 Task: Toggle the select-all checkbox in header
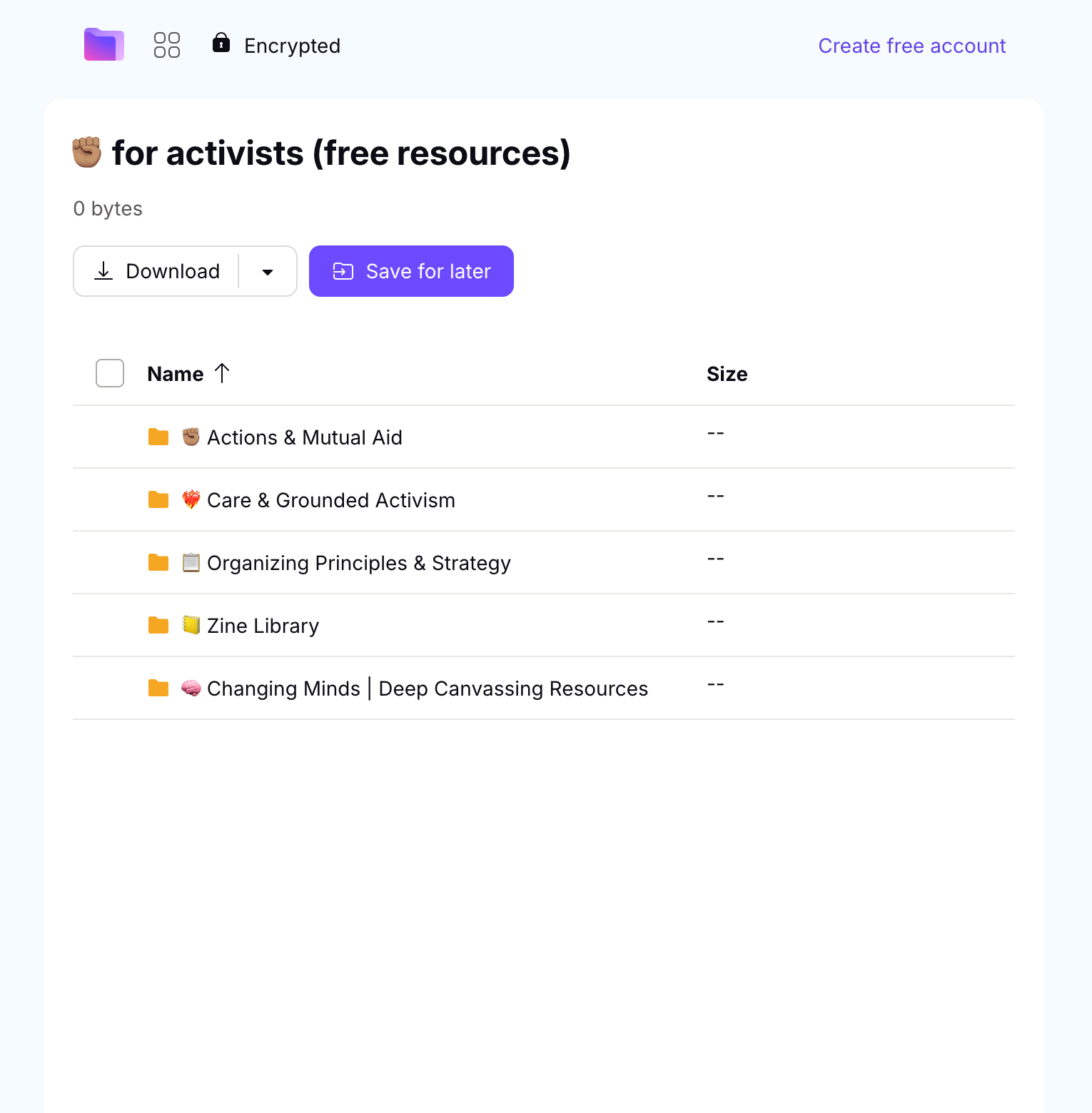(110, 373)
